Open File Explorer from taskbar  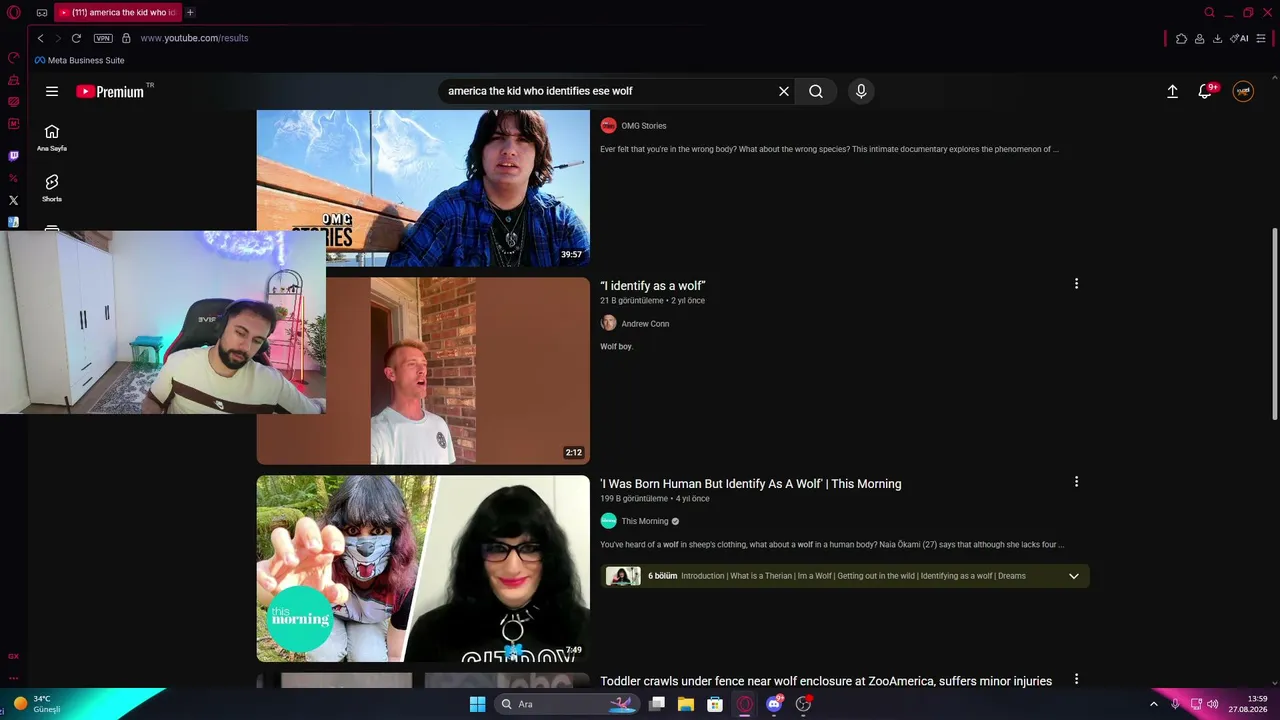pos(686,704)
